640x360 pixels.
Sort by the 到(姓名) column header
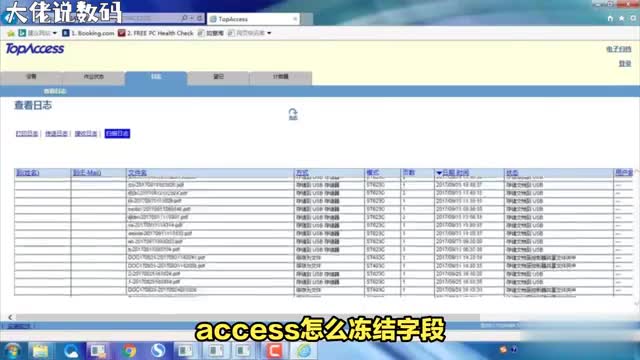coord(27,173)
